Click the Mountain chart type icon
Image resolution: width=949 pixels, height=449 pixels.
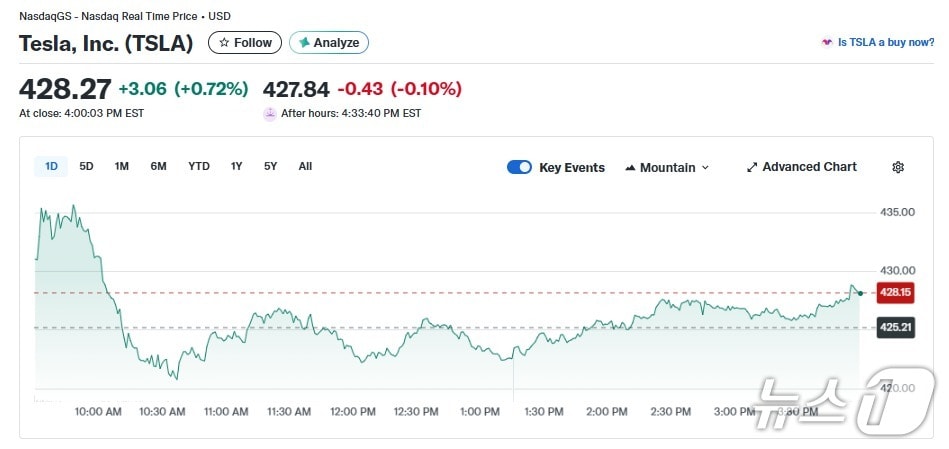[630, 168]
